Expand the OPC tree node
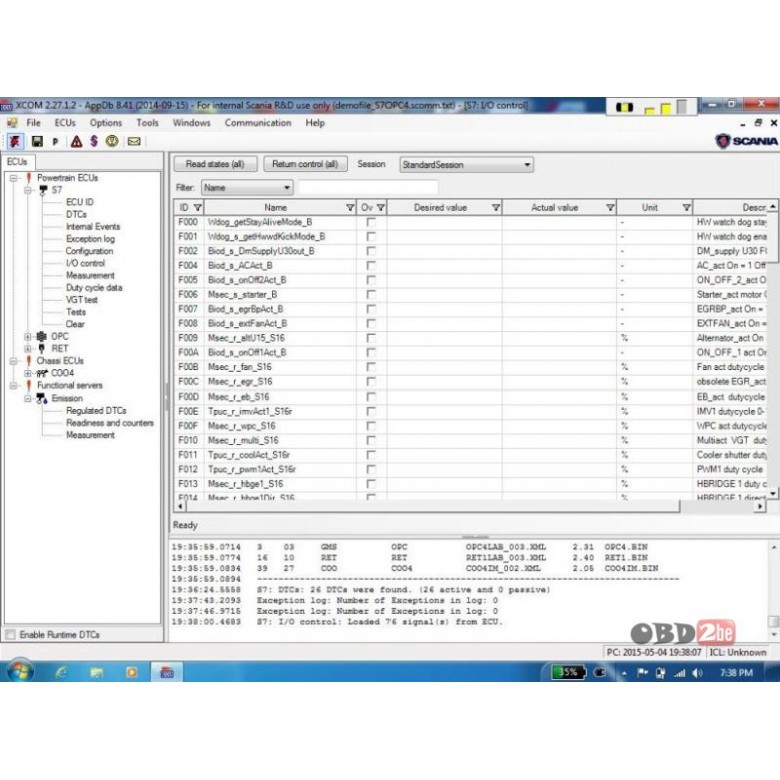This screenshot has height=780, width=780. [x=28, y=337]
